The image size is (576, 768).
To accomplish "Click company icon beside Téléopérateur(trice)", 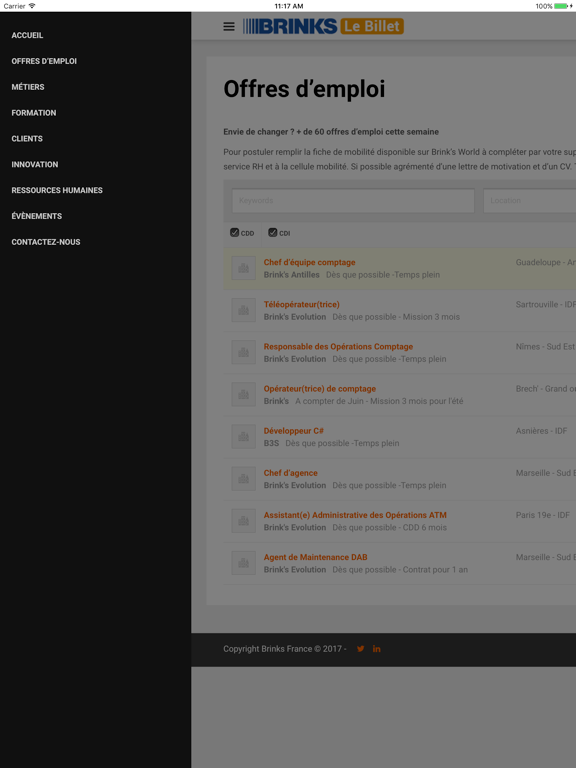I will pos(243,310).
